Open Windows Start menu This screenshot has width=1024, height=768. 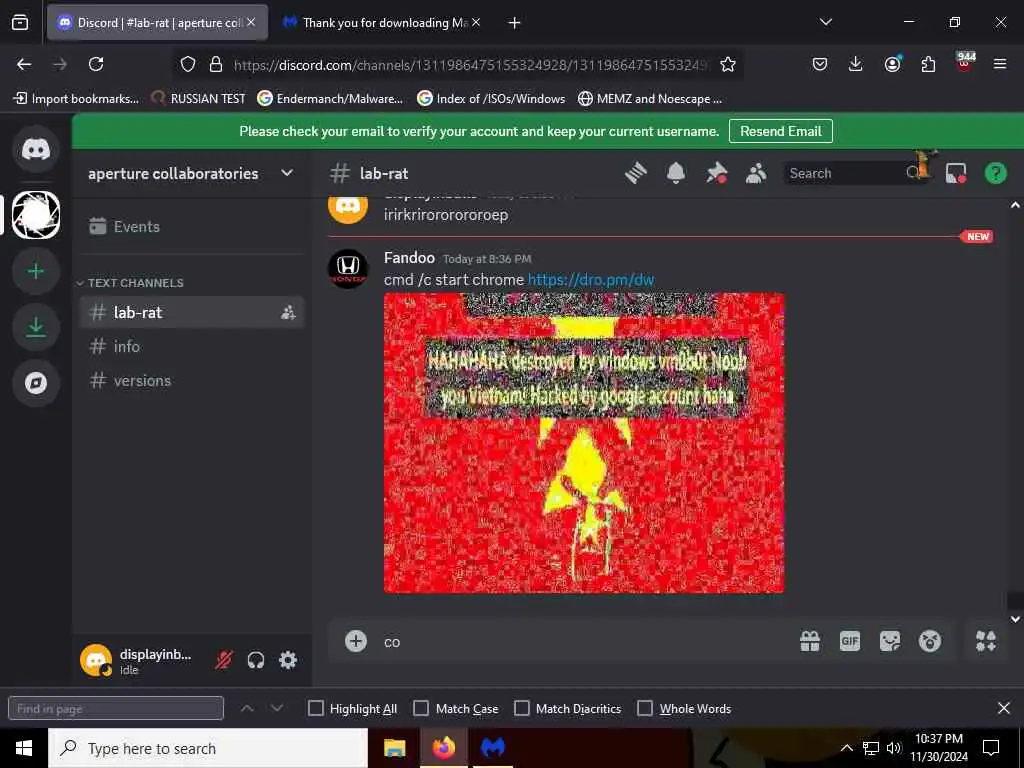(x=24, y=748)
